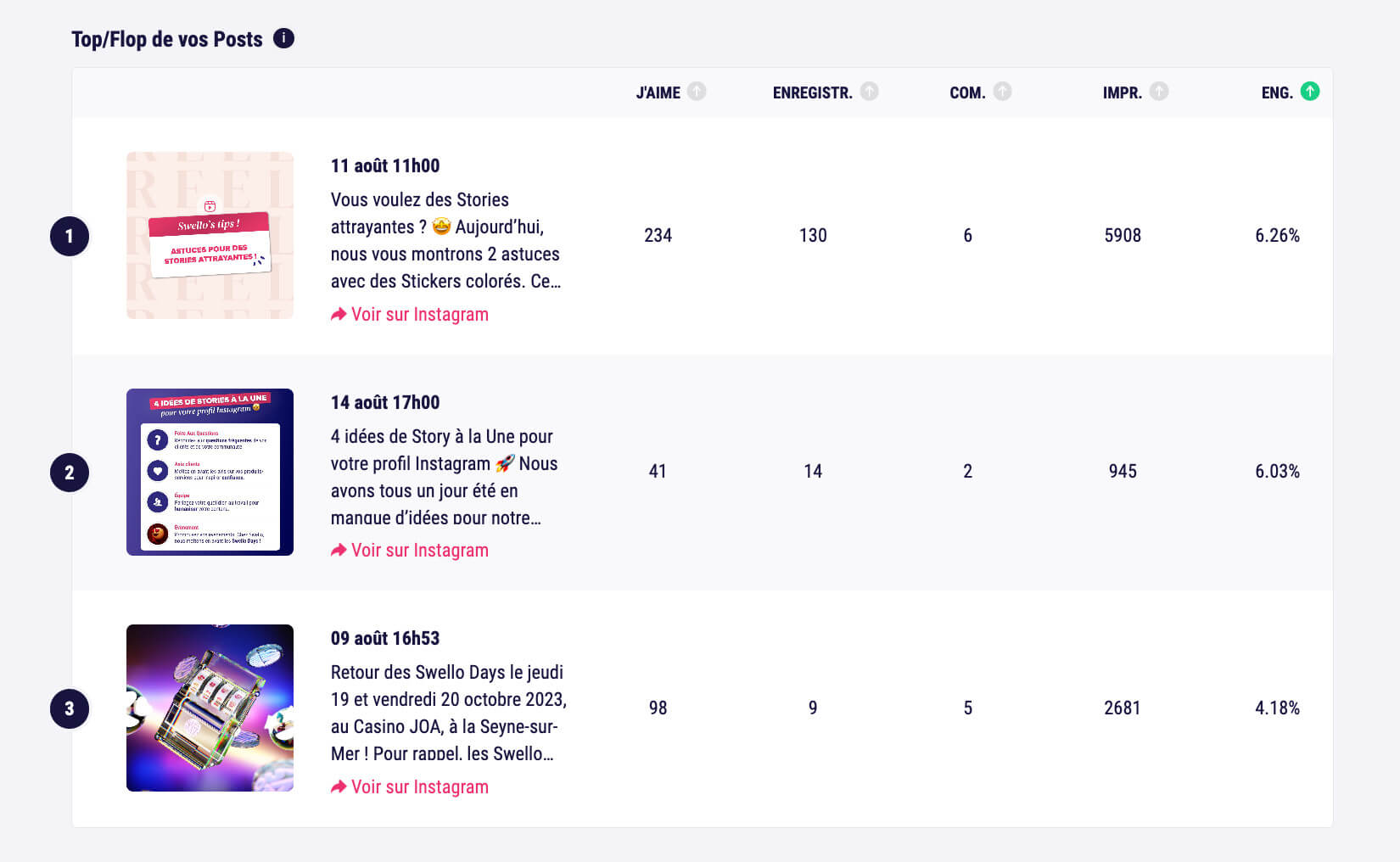Open the info tooltip next to Top/Flop de vos Posts
This screenshot has width=1400, height=862.
[284, 38]
